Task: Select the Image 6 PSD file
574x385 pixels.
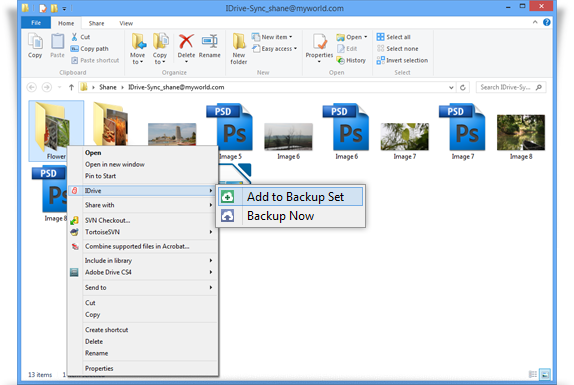Action: [x=346, y=131]
